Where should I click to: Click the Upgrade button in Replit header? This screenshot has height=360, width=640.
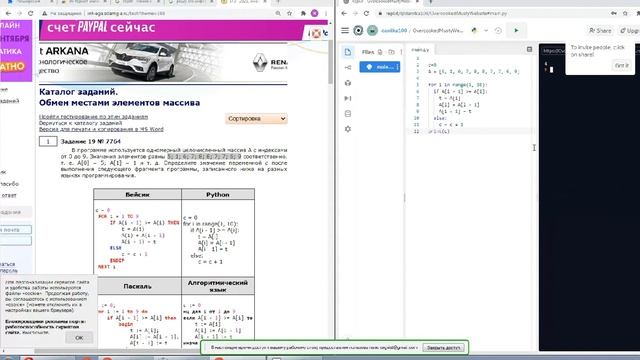click(x=629, y=31)
